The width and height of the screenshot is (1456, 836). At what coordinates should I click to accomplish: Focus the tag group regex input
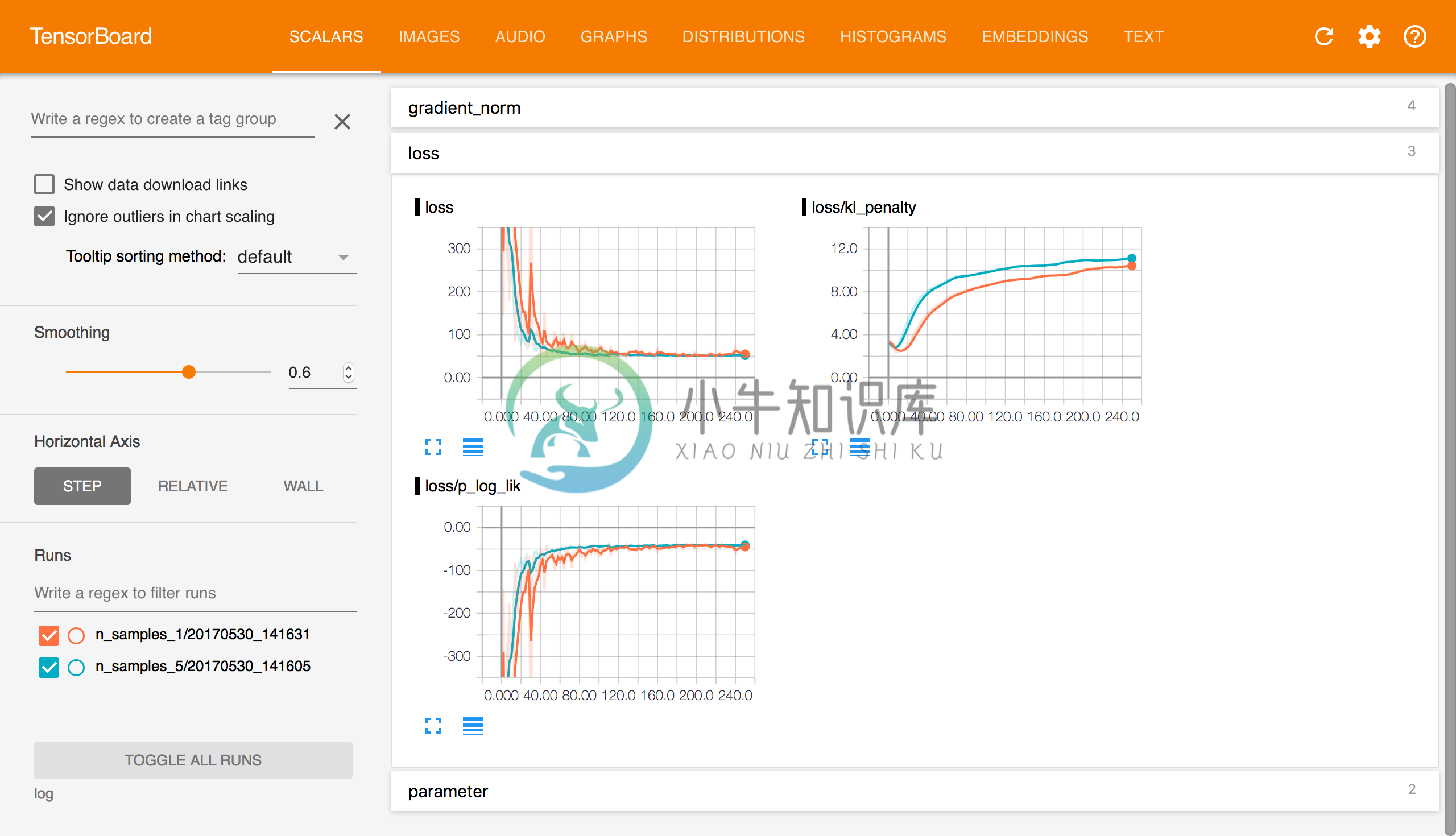pyautogui.click(x=173, y=119)
